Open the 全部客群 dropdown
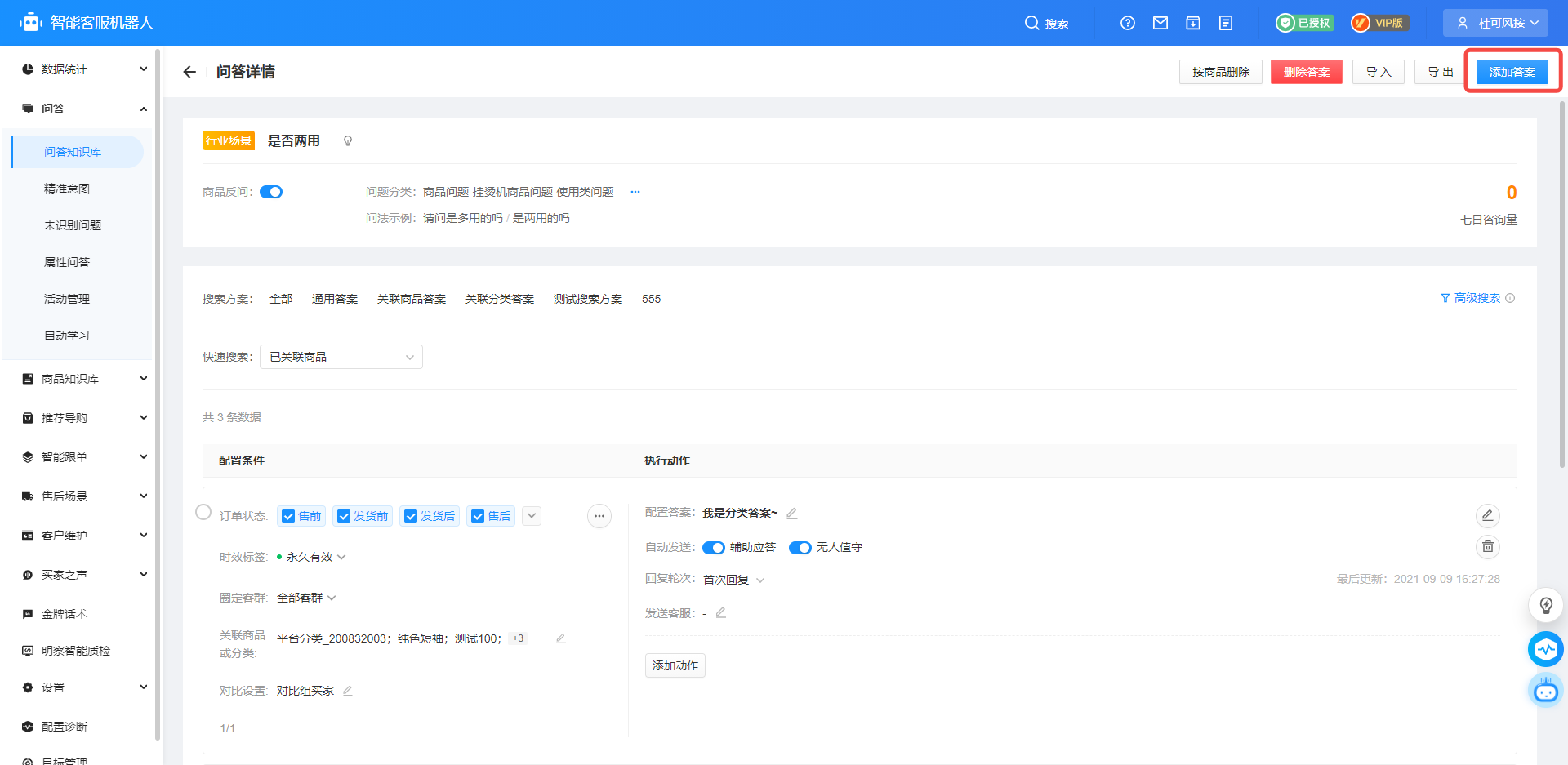1568x765 pixels. tap(306, 598)
